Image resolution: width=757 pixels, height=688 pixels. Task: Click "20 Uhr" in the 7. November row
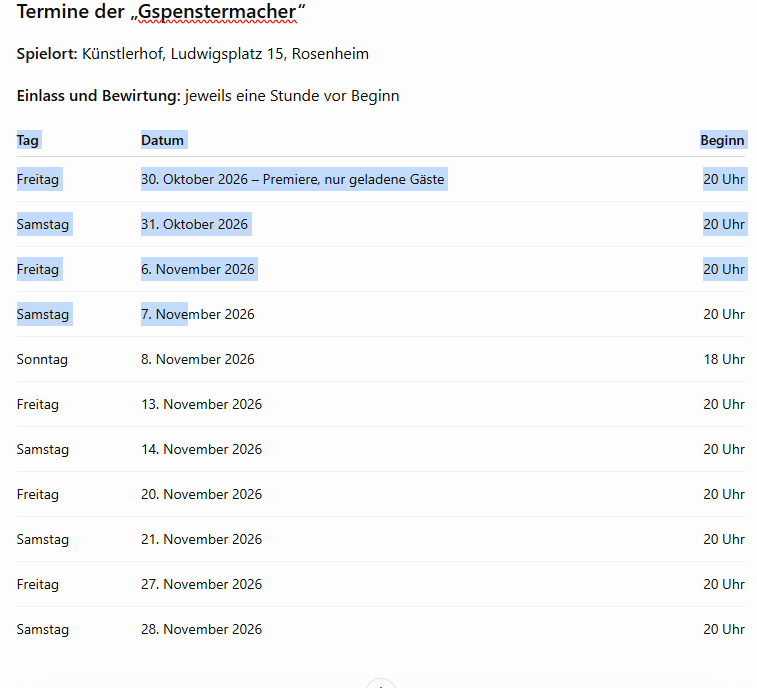click(724, 314)
